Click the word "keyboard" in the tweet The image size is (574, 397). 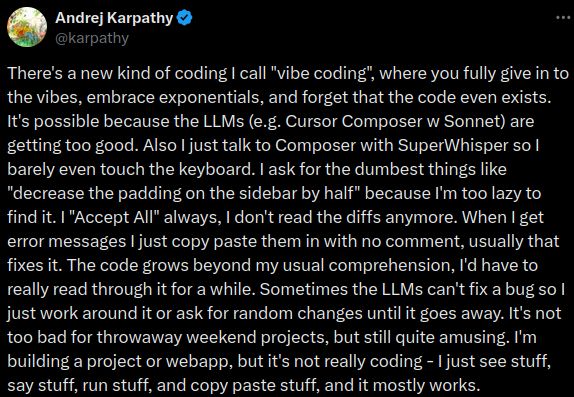[x=214, y=170]
